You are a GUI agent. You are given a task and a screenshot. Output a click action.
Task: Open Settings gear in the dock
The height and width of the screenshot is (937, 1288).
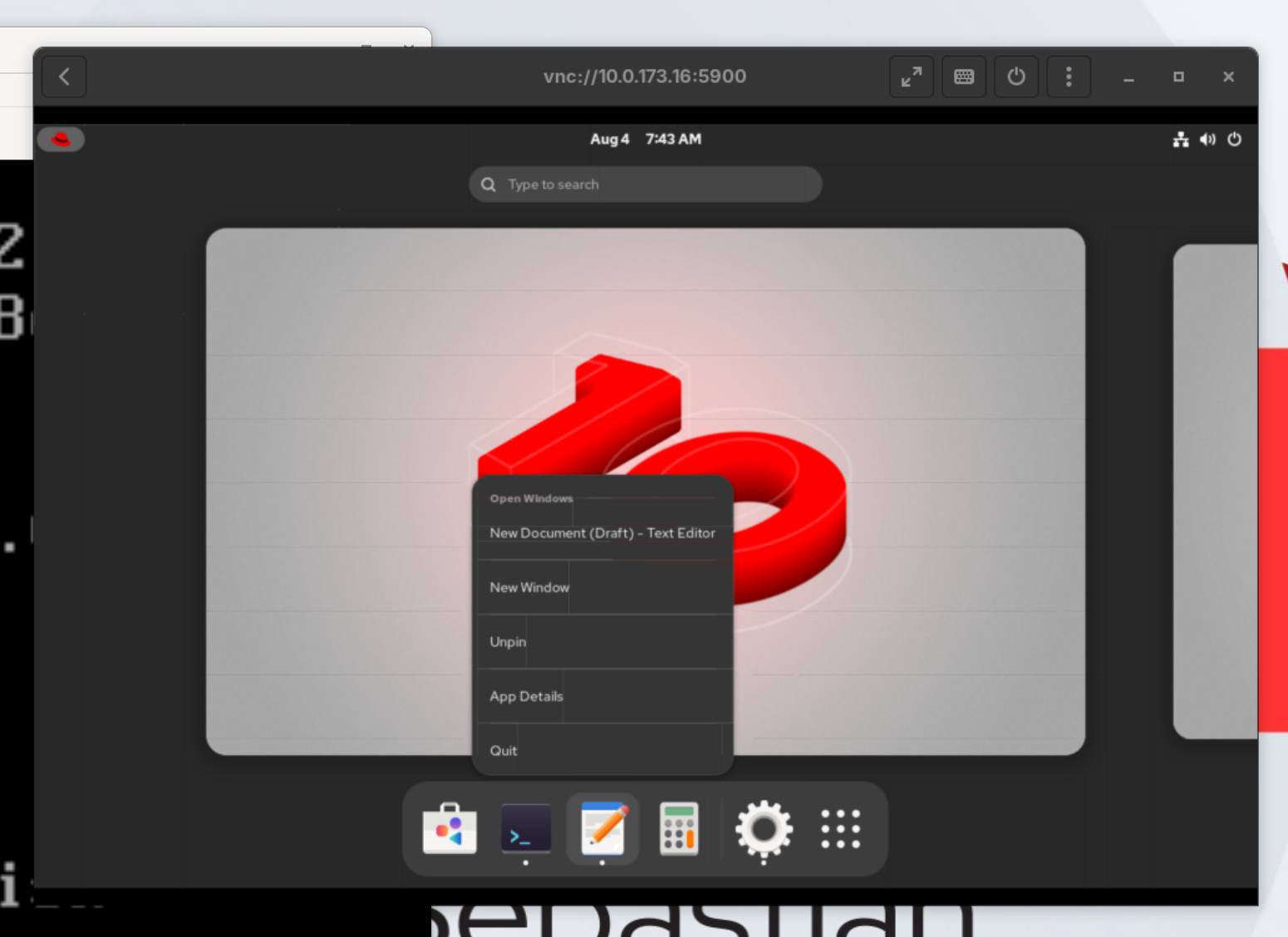click(764, 829)
